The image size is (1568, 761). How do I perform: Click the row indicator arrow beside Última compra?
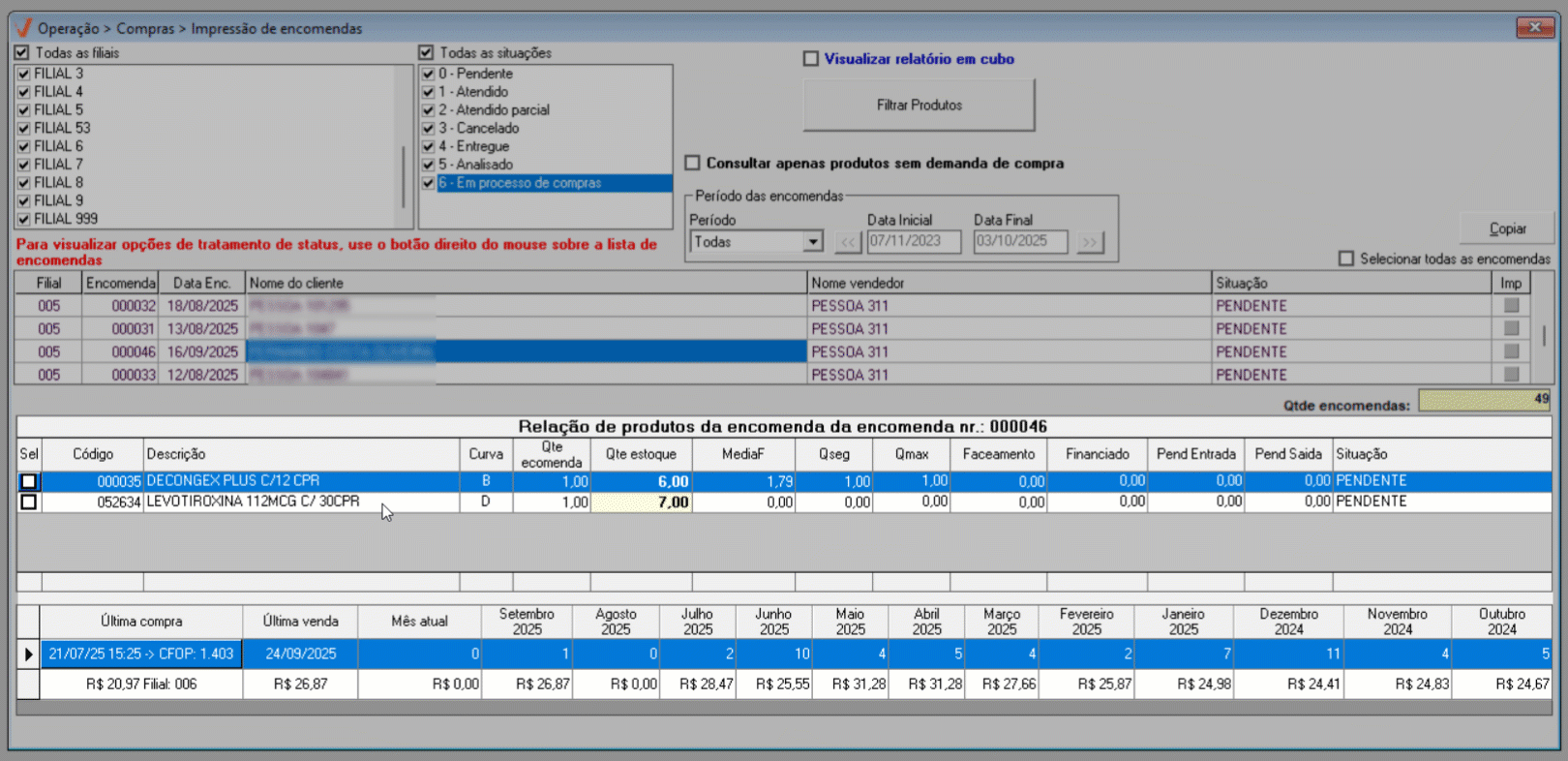pyautogui.click(x=28, y=654)
